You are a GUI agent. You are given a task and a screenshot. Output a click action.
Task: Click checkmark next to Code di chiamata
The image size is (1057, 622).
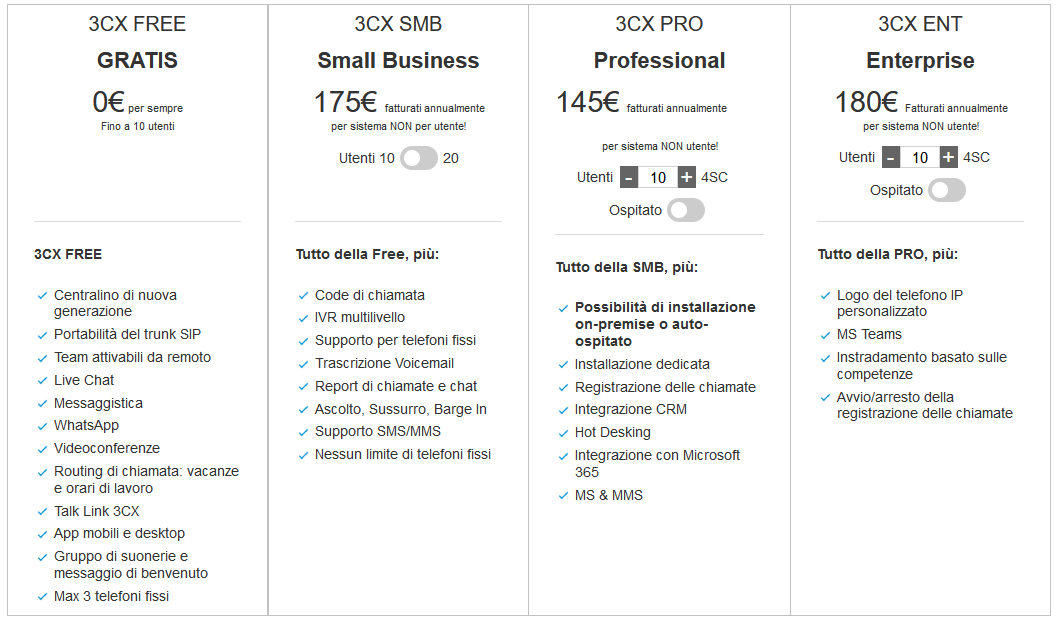point(303,295)
